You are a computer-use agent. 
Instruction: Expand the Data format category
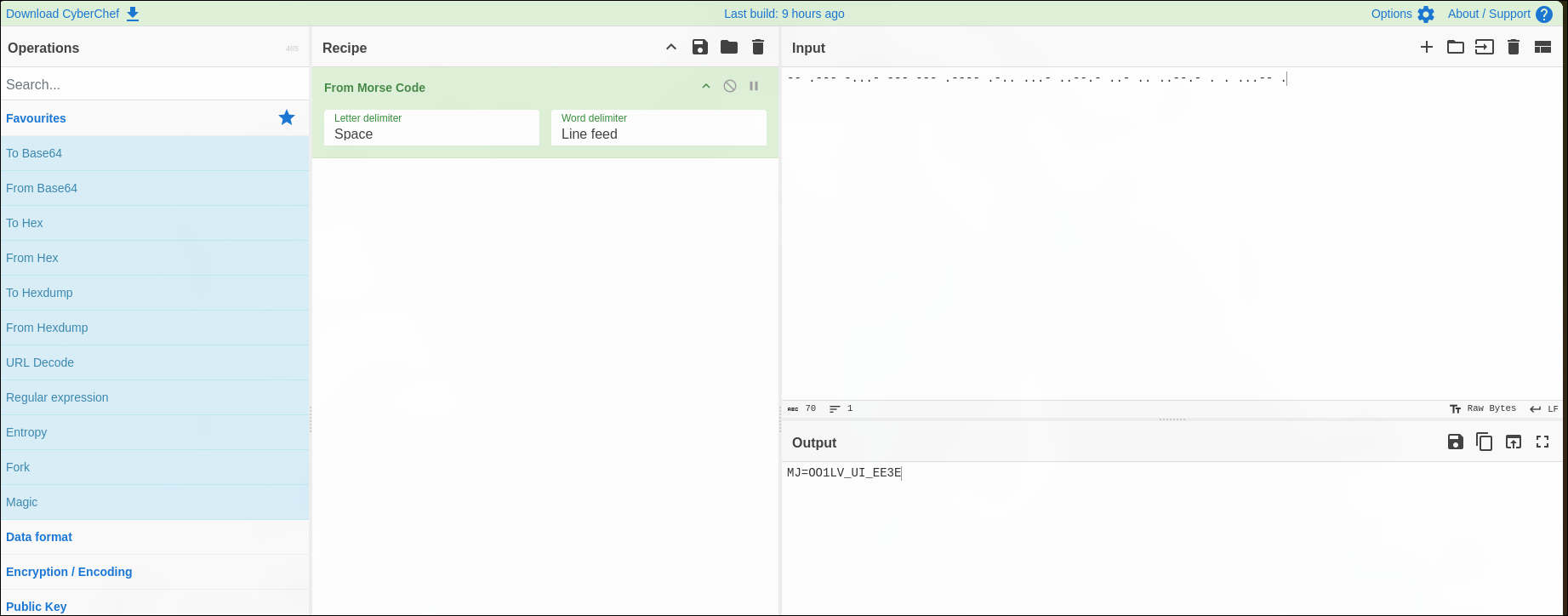point(39,537)
